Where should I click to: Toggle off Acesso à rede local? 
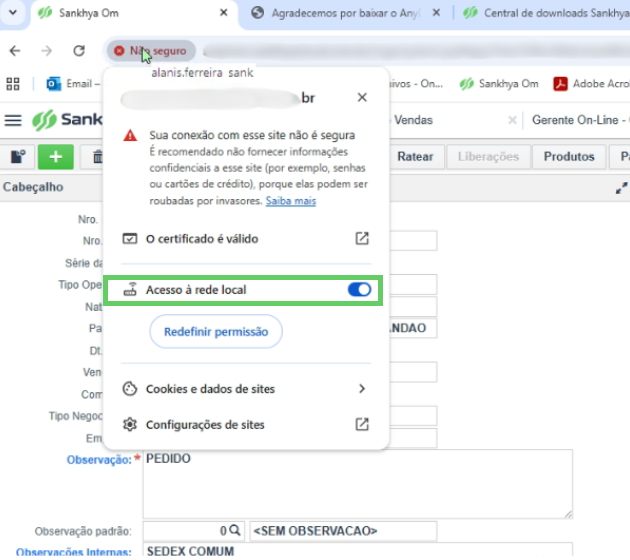point(359,290)
